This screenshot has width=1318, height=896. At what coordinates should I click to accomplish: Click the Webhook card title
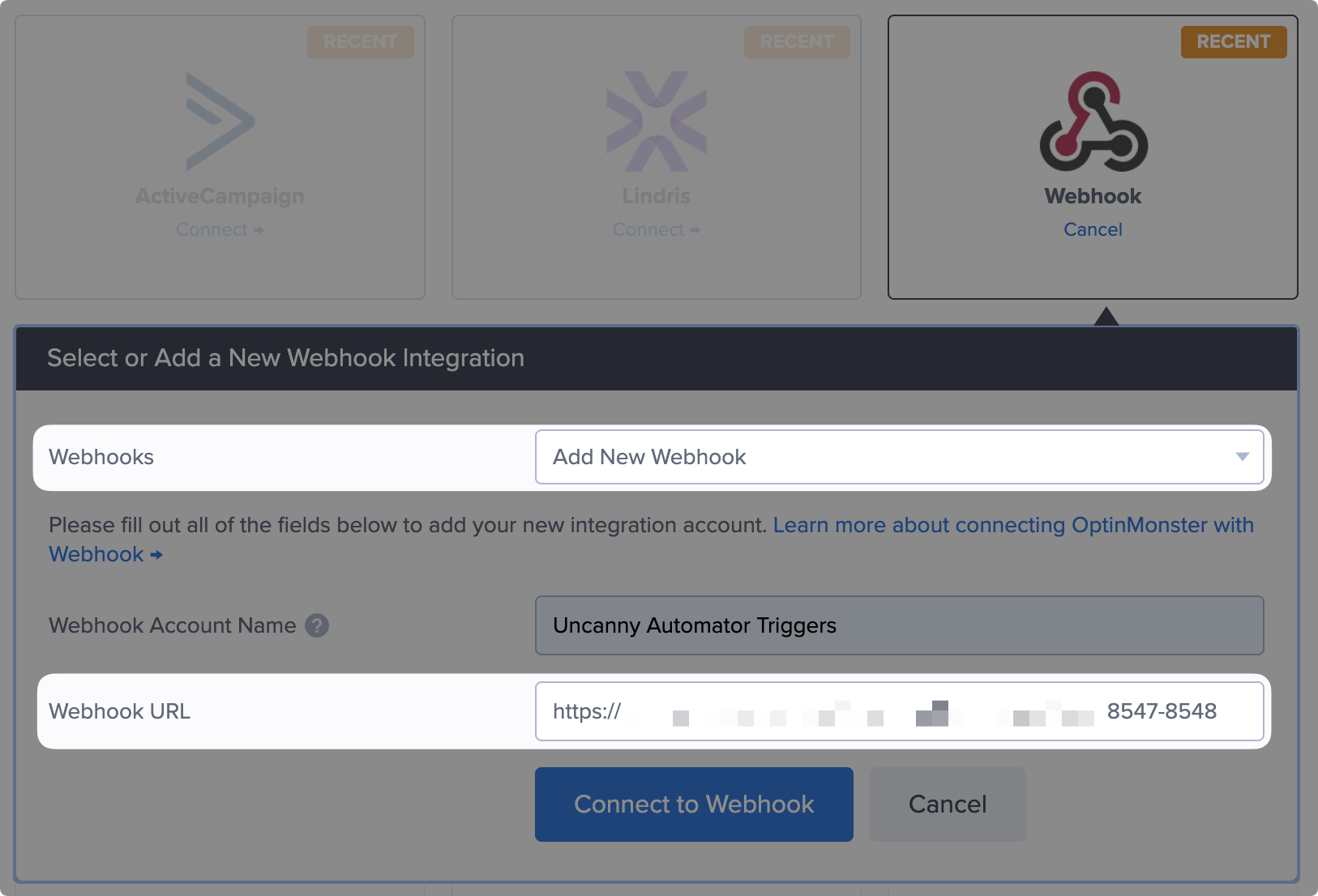pyautogui.click(x=1093, y=196)
